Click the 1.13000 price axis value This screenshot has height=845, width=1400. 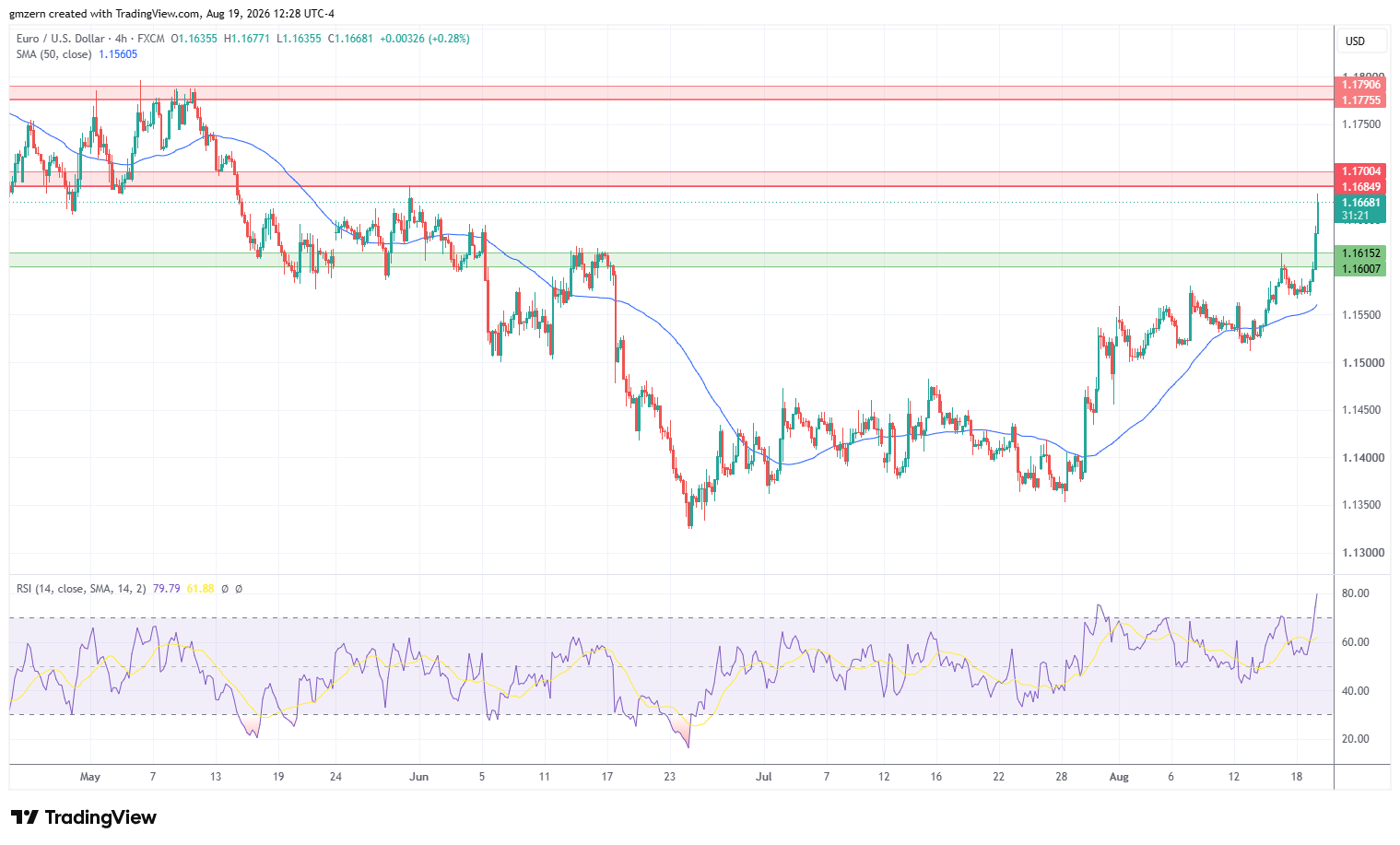(x=1361, y=553)
